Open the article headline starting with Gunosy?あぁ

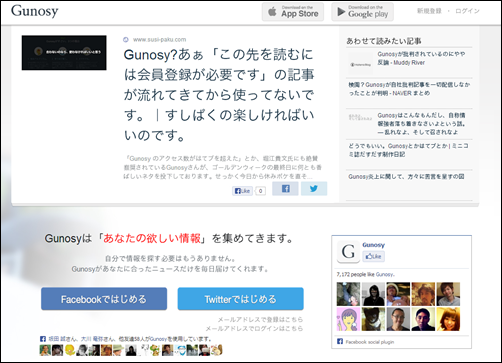point(219,95)
